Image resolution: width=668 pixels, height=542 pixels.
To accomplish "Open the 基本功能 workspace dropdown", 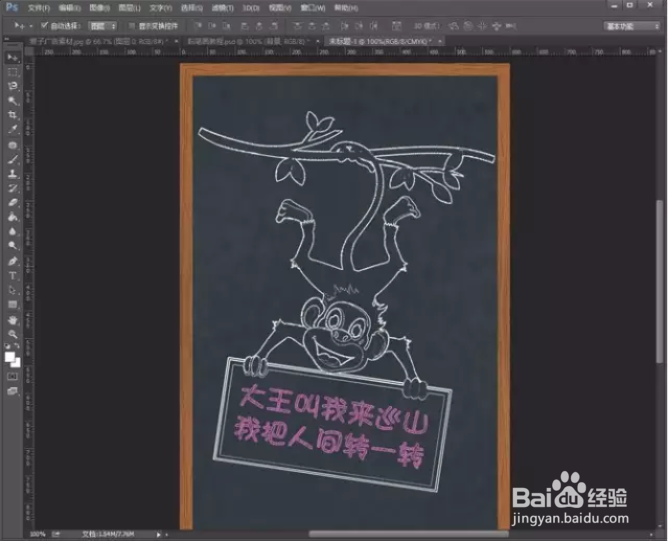I will pyautogui.click(x=631, y=26).
